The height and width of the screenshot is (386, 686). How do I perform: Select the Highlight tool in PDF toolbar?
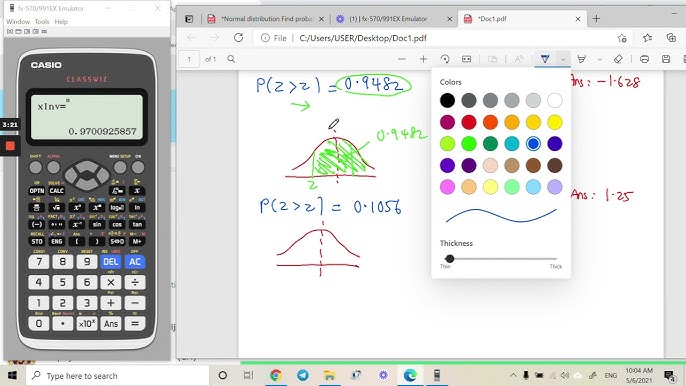tap(581, 59)
